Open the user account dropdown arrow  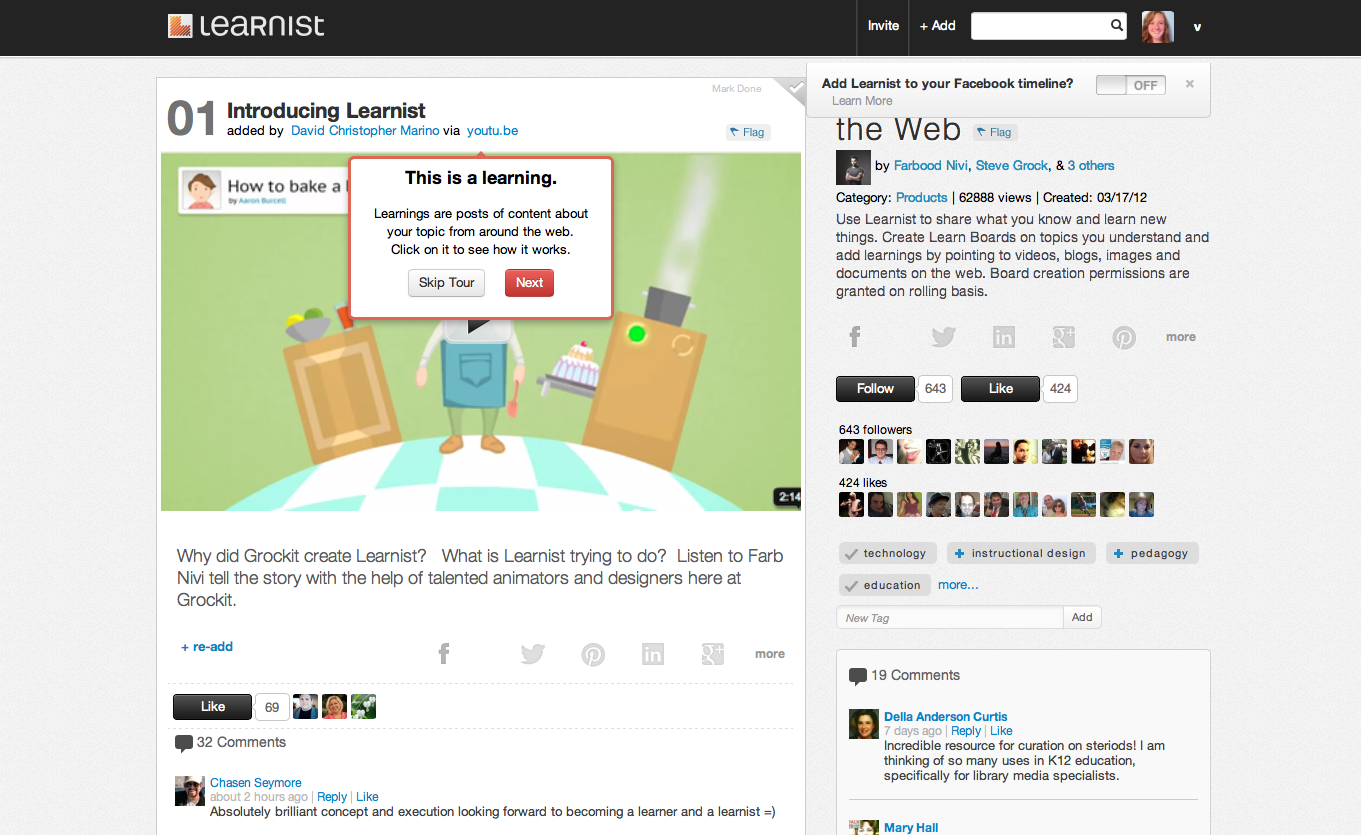point(1197,27)
